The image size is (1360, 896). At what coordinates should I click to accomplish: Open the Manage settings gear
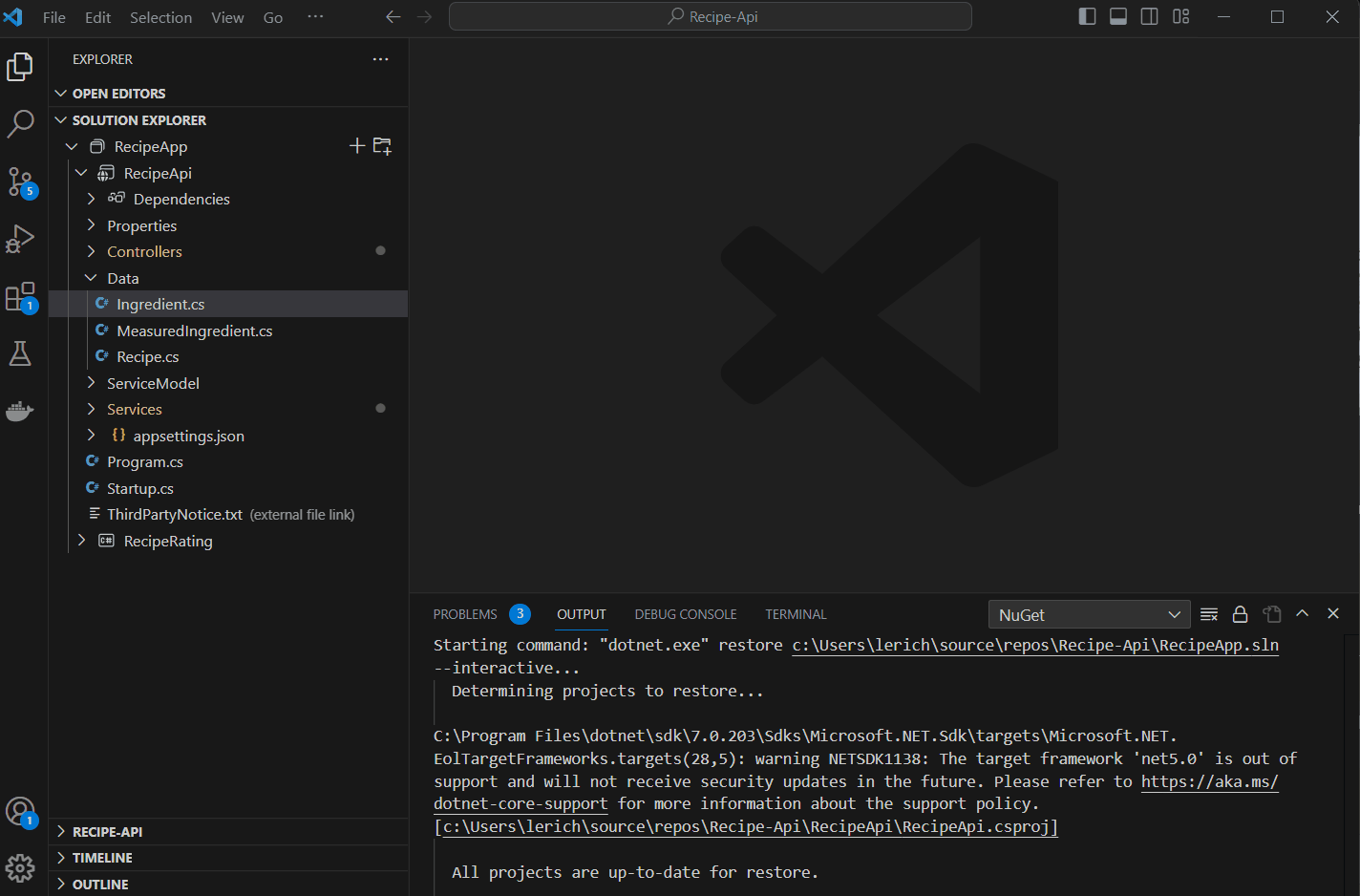[21, 867]
